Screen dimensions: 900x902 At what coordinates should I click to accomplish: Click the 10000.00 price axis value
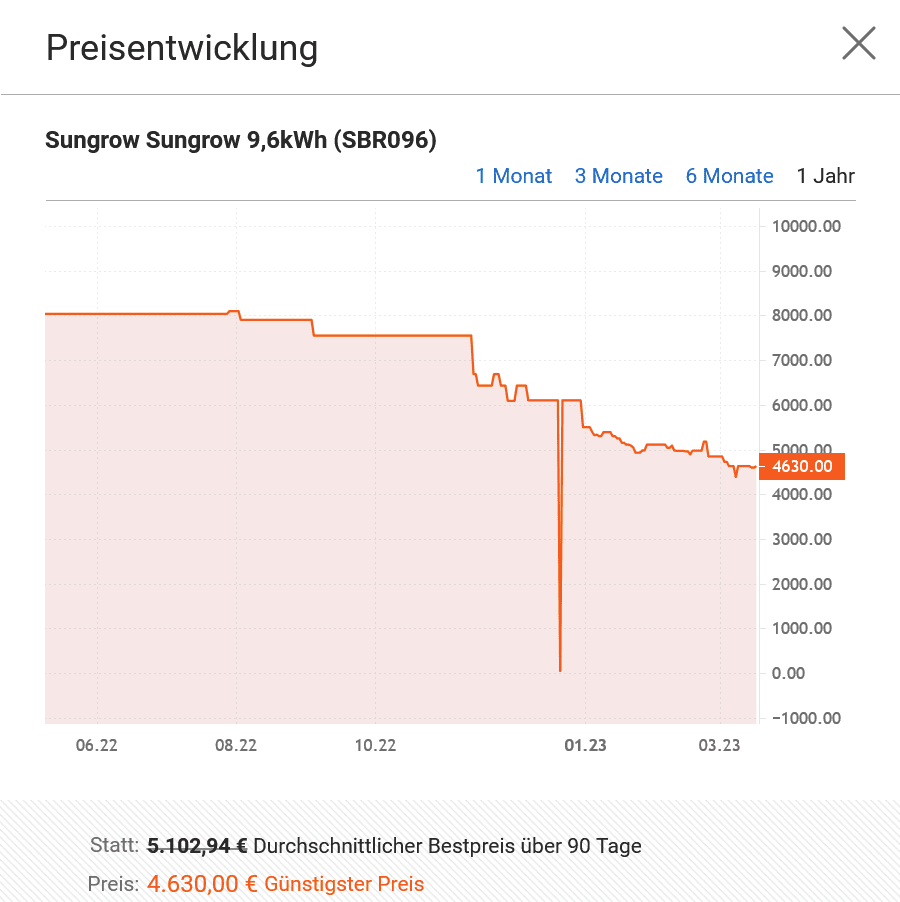806,226
